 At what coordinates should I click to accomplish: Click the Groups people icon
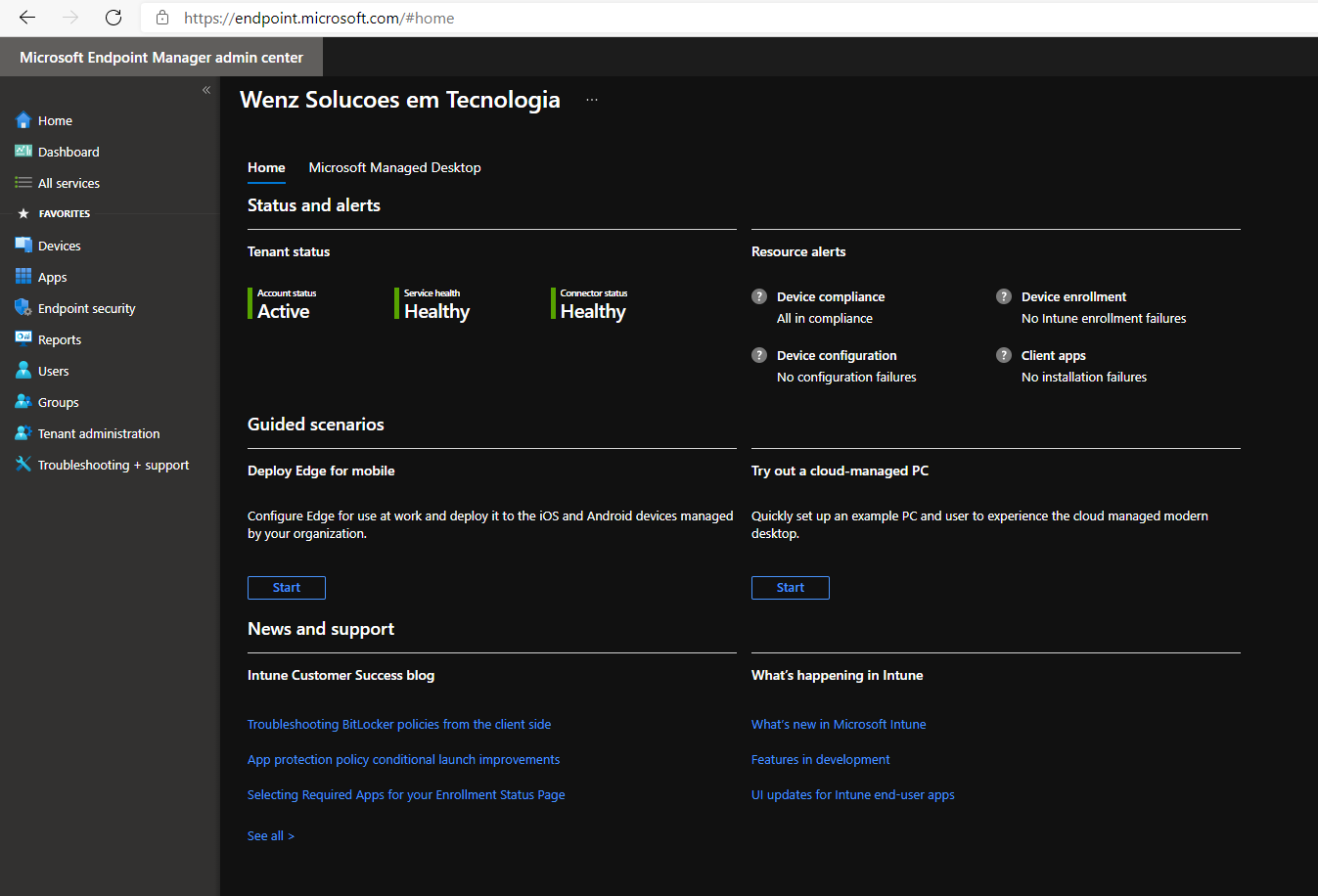click(x=23, y=402)
